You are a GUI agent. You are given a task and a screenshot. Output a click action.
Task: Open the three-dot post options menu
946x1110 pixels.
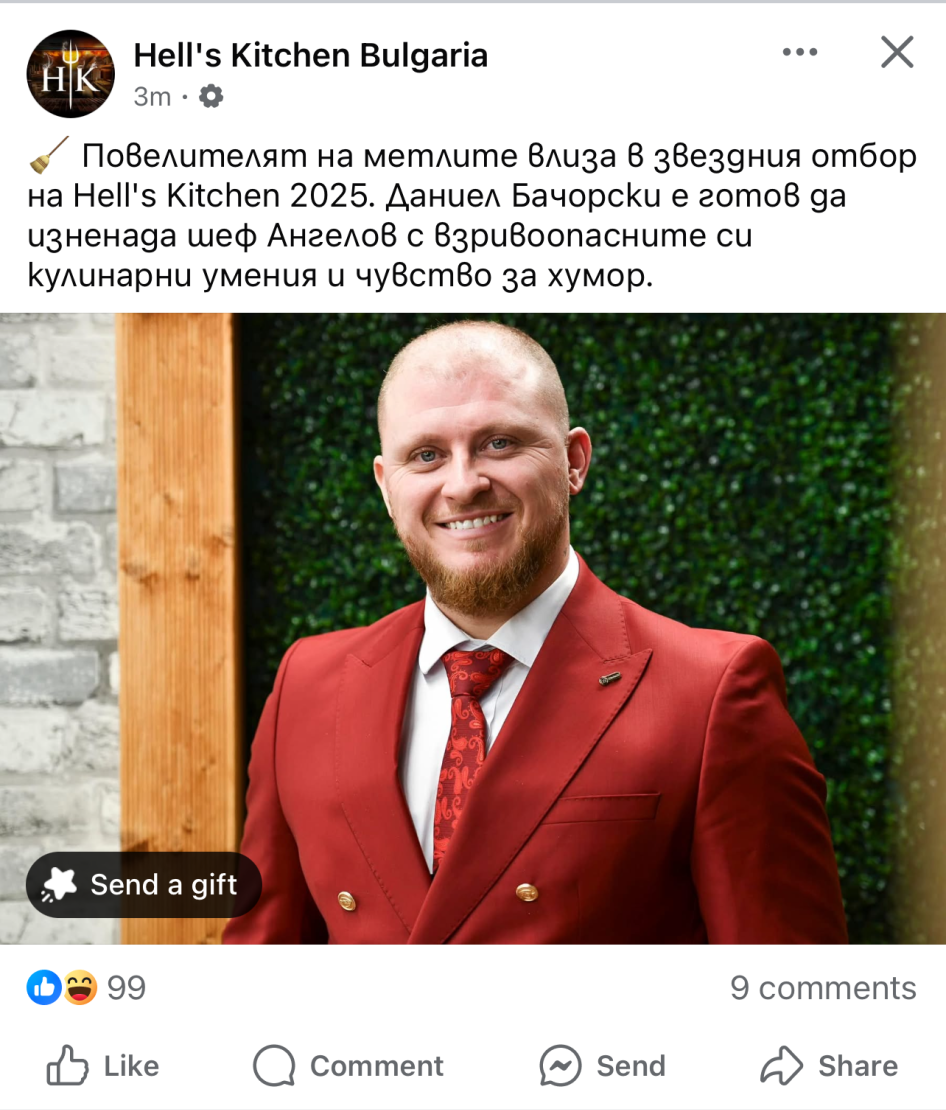point(800,52)
